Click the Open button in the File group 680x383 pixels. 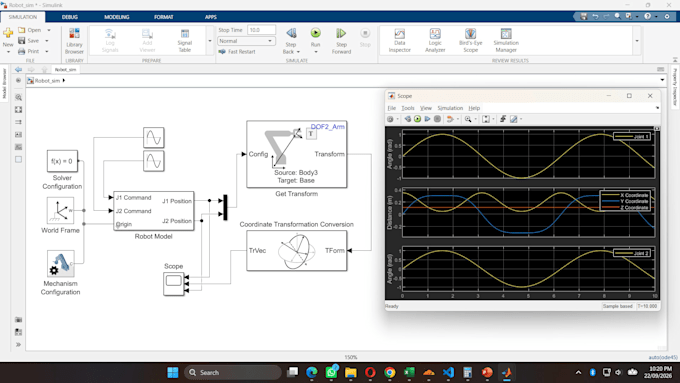point(30,30)
